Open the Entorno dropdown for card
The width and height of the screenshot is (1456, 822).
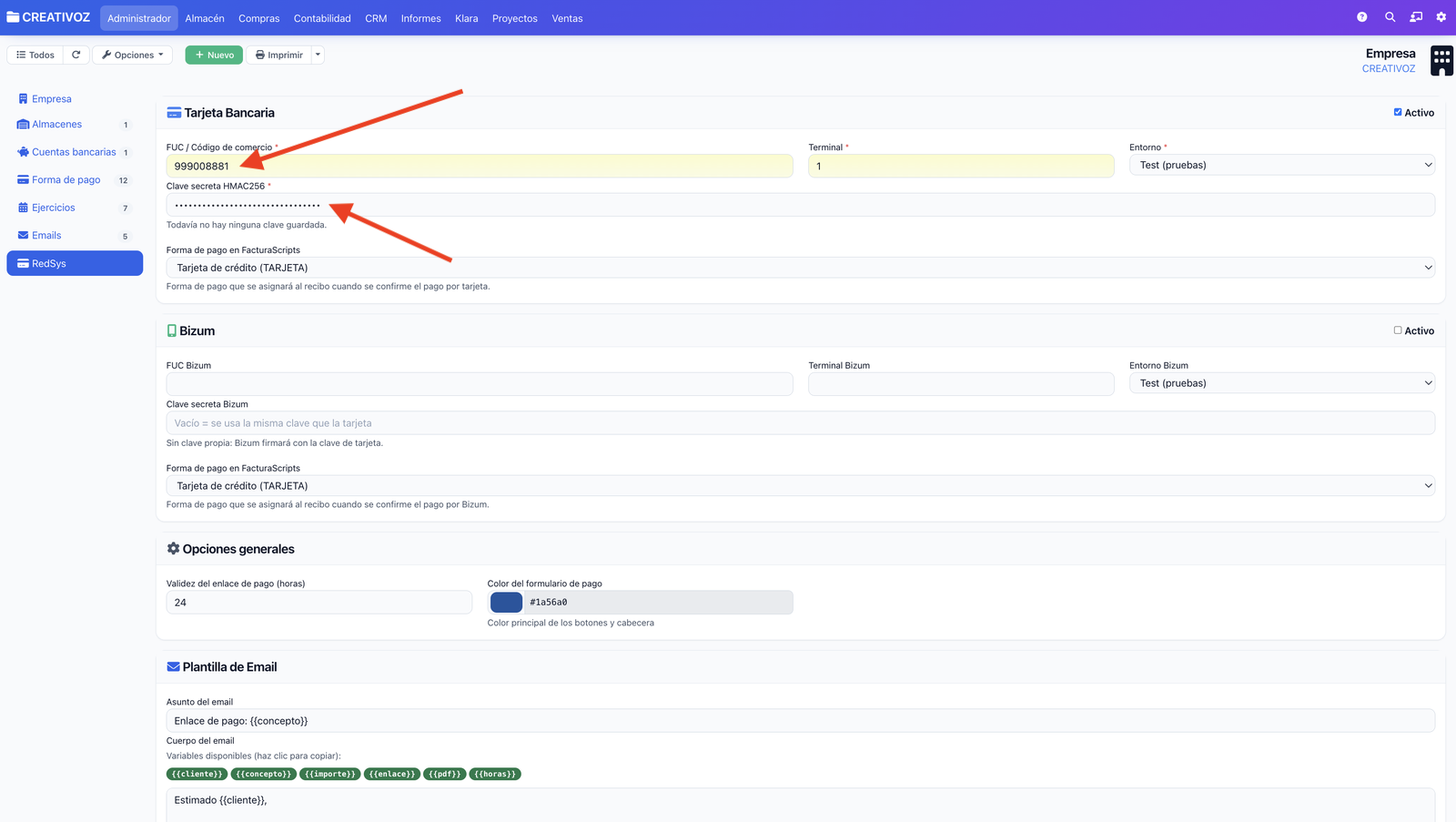pos(1282,165)
